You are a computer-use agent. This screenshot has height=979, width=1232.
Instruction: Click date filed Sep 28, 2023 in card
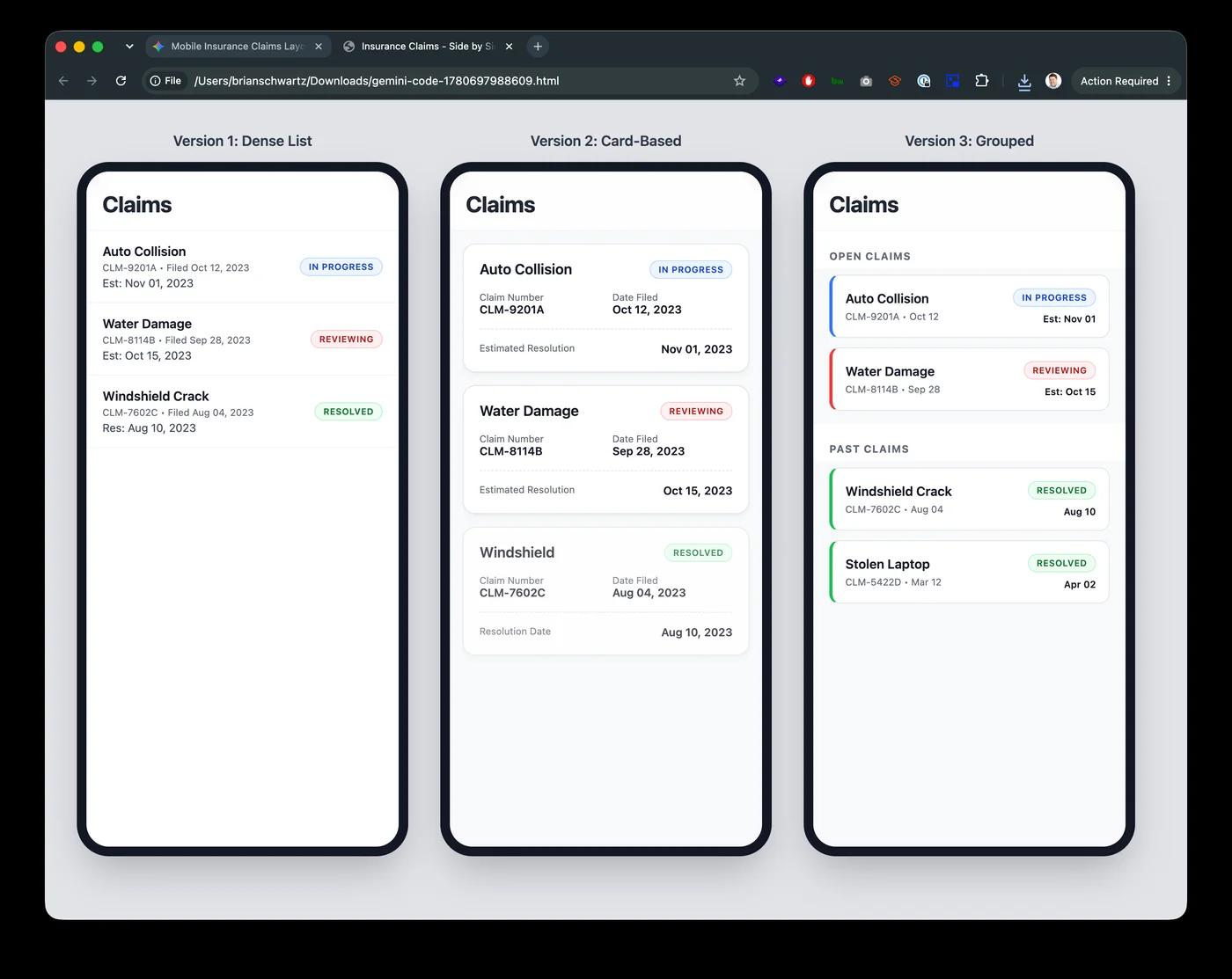click(649, 451)
